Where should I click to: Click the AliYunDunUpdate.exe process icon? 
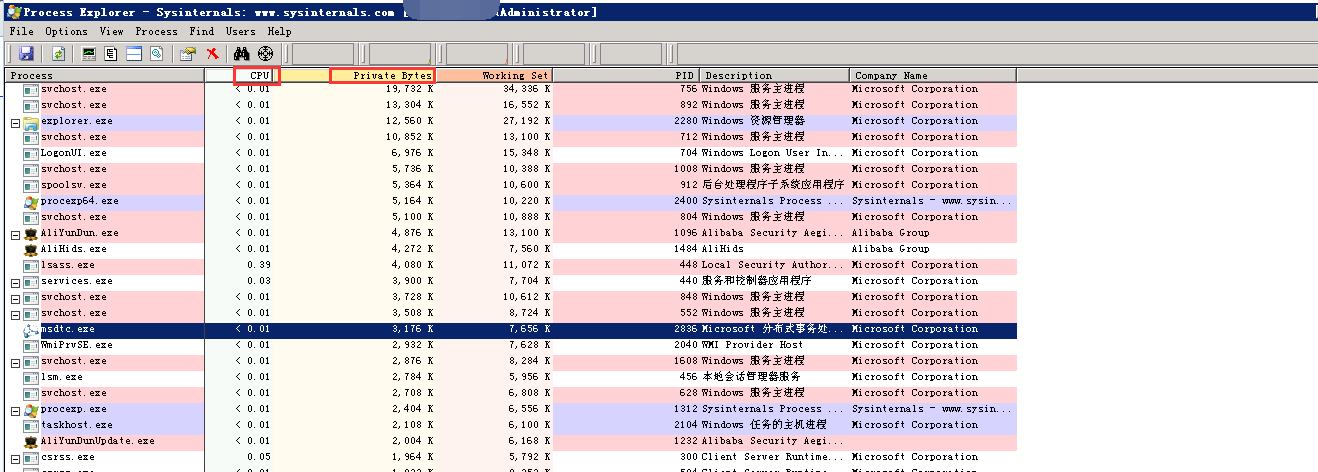tap(31, 441)
